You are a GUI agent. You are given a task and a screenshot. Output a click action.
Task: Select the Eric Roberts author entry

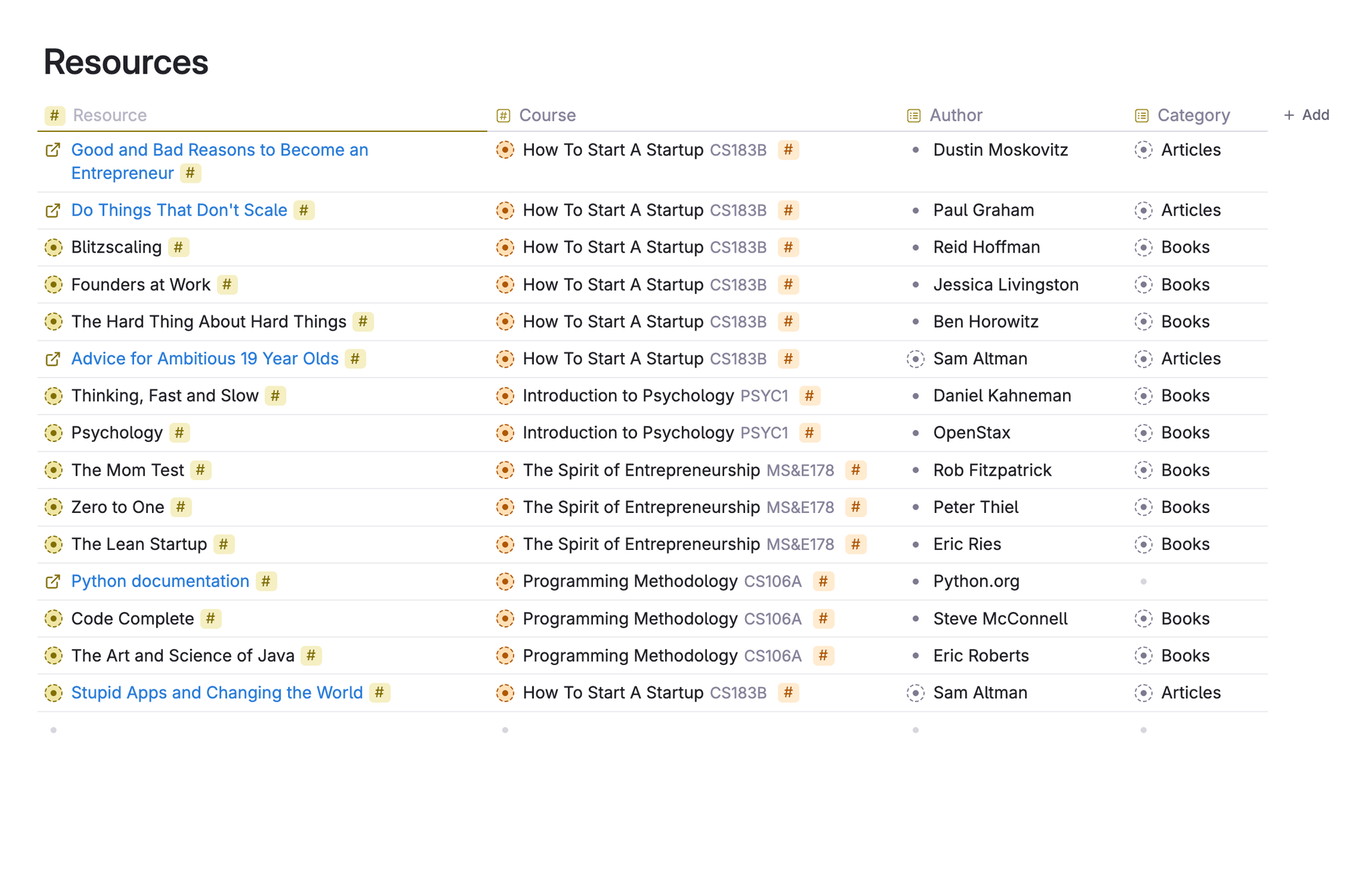981,656
